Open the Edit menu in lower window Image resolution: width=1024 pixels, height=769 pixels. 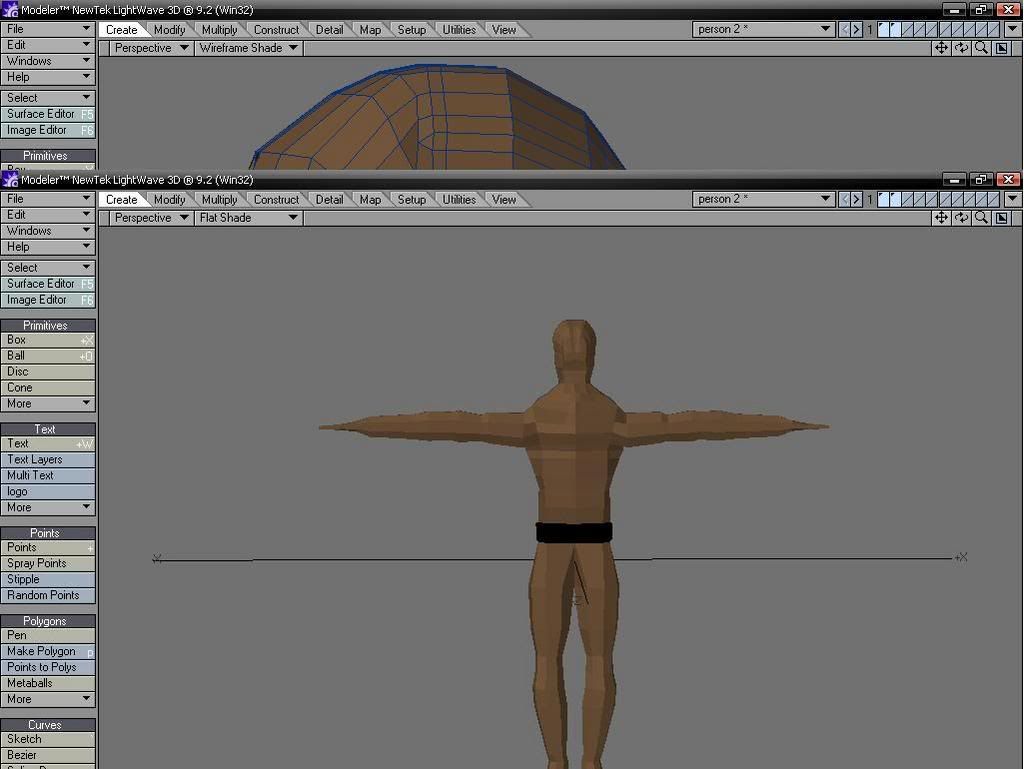[x=48, y=215]
